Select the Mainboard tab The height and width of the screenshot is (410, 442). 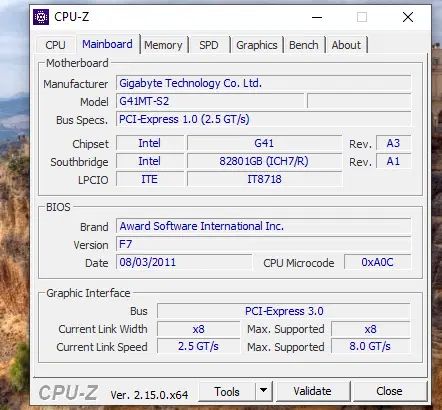coord(107,44)
